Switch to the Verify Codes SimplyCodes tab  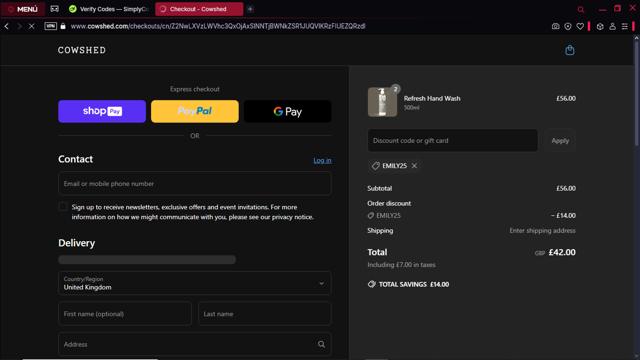pos(108,9)
